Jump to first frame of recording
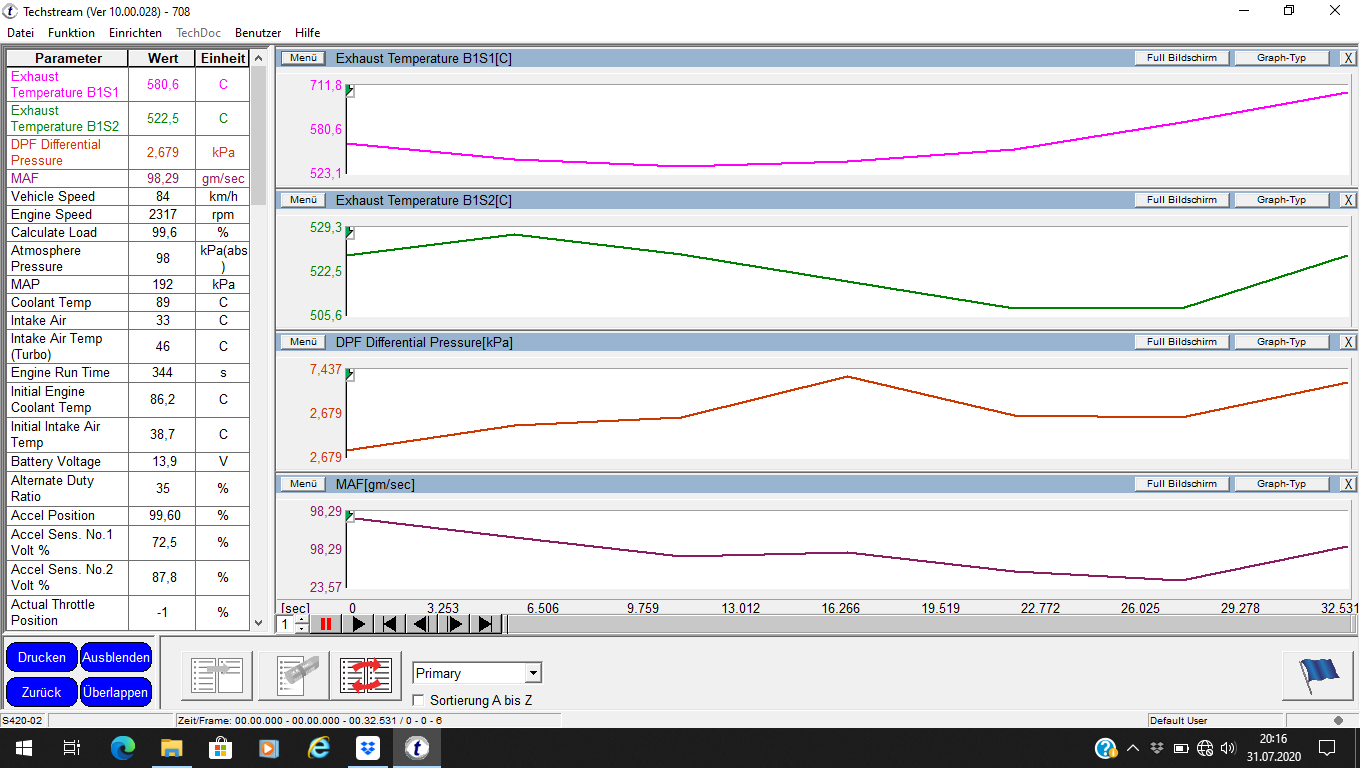This screenshot has width=1360, height=768. [390, 624]
